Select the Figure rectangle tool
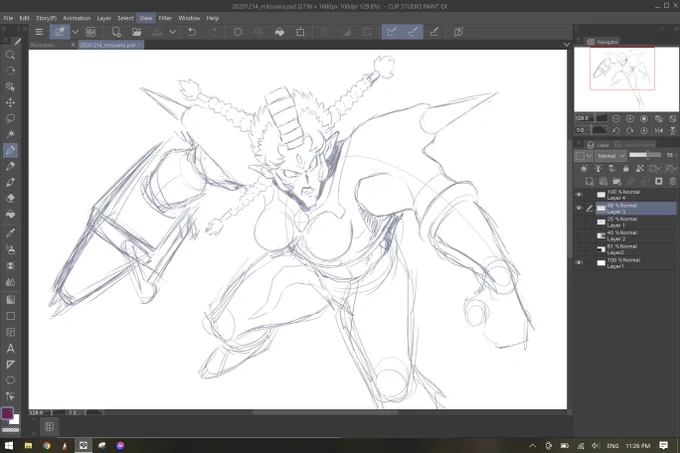This screenshot has height=453, width=680. tap(10, 316)
